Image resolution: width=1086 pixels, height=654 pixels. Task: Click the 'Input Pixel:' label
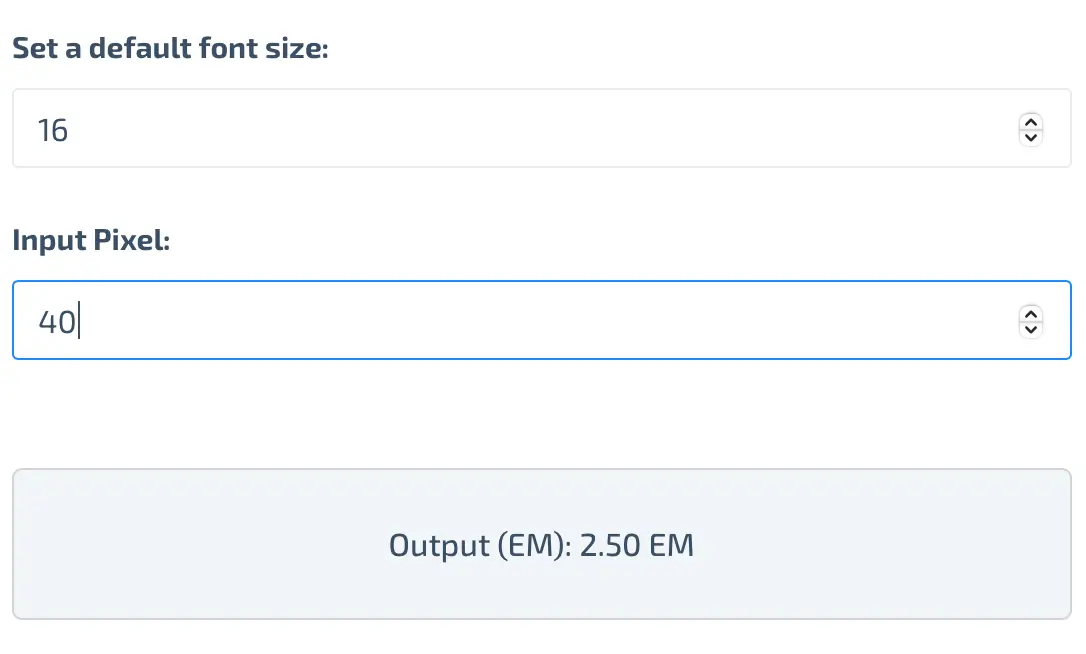pyautogui.click(x=91, y=240)
